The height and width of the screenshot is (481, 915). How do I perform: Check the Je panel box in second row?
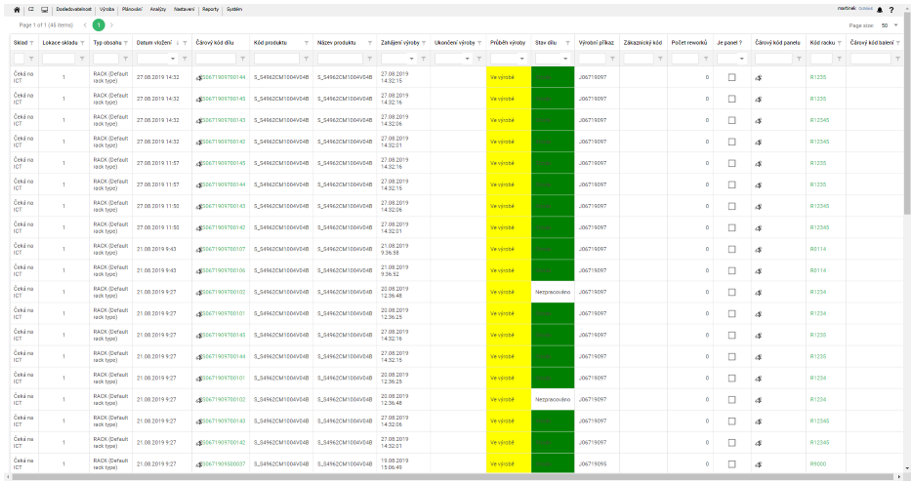point(731,99)
